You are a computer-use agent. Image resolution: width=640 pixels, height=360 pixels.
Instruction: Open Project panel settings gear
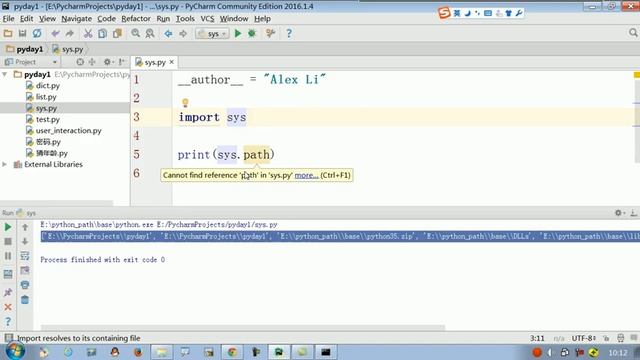(107, 62)
